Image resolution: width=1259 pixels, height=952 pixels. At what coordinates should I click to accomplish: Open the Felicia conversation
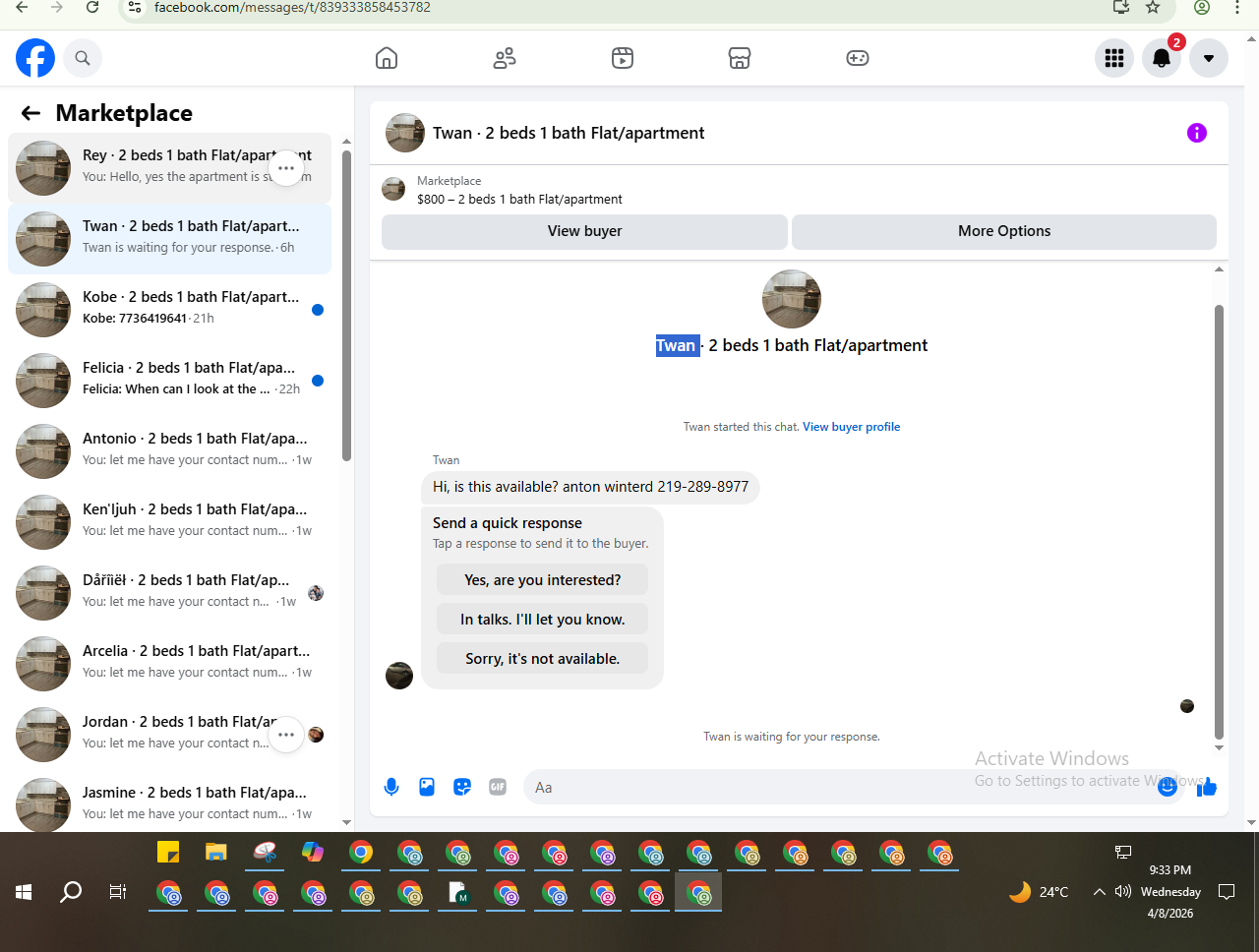[x=169, y=381]
